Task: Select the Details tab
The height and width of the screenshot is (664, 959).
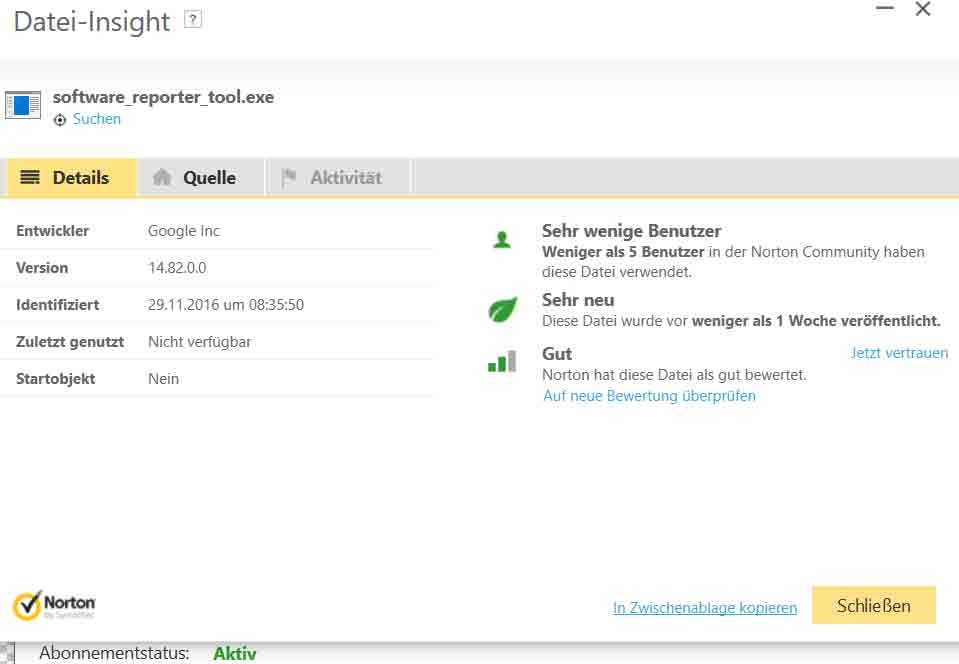Action: [x=72, y=177]
